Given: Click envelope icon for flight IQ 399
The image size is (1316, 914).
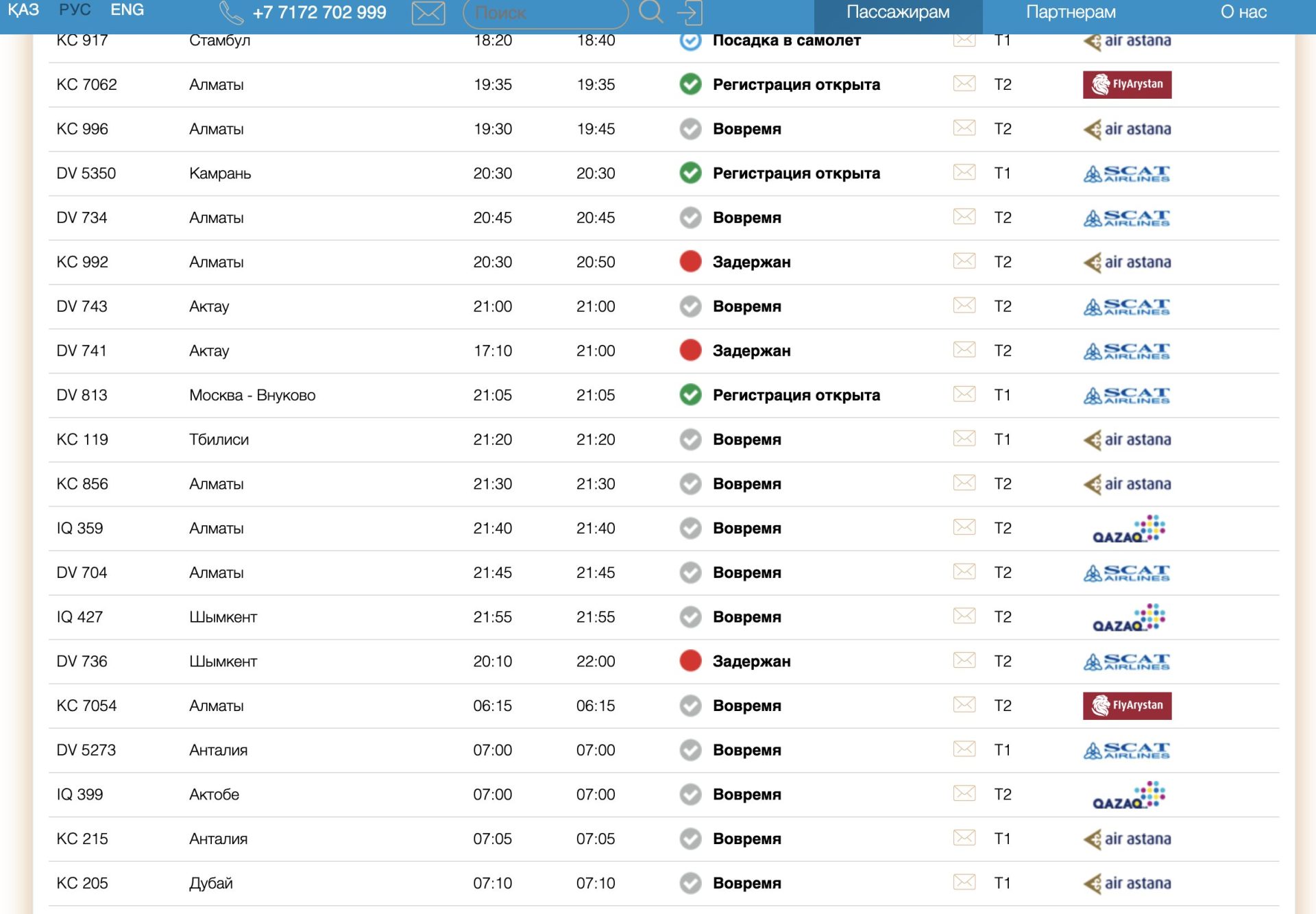Looking at the screenshot, I should point(964,793).
